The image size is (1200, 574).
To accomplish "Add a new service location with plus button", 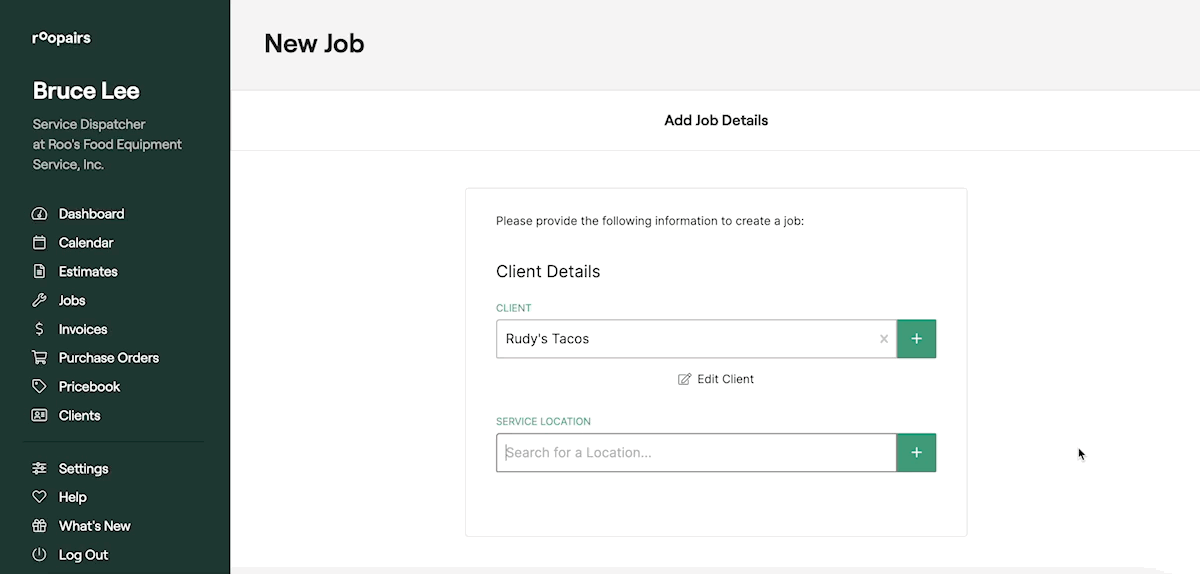I will 916,453.
